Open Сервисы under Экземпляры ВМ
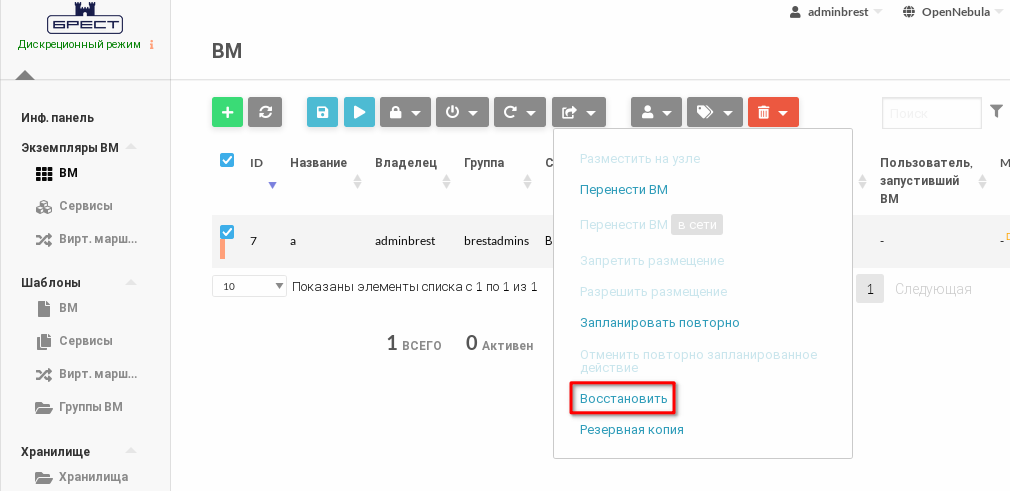The image size is (1010, 491). point(85,206)
